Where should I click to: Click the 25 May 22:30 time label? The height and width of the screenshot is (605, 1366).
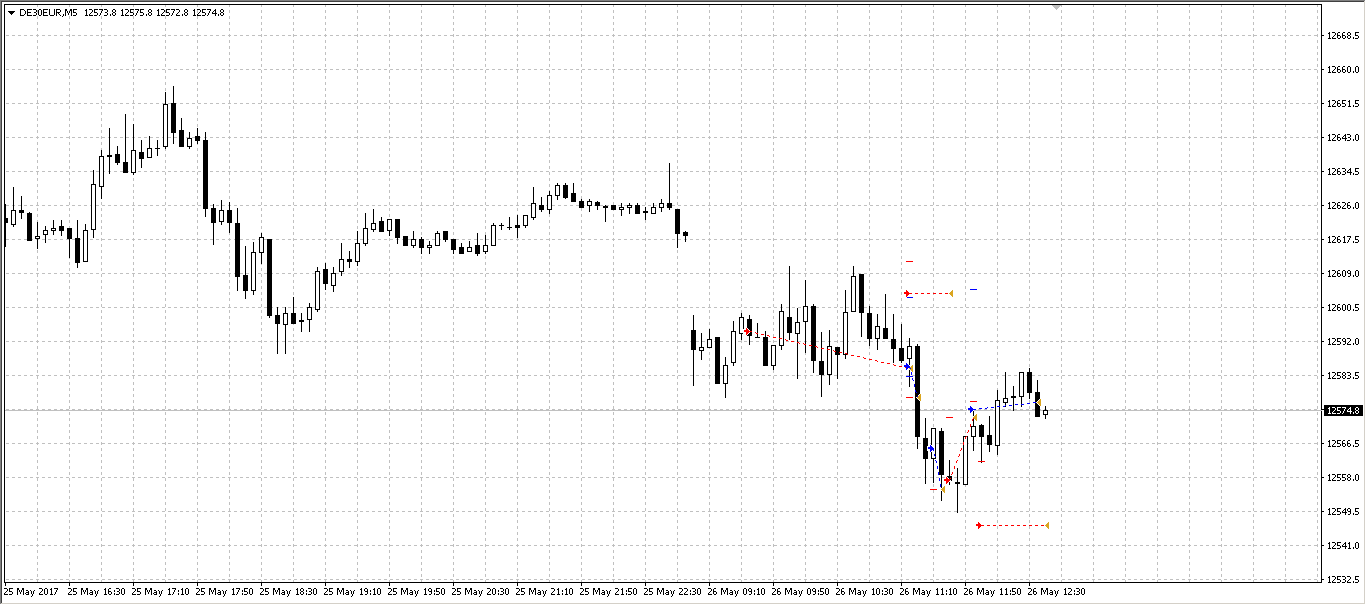pyautogui.click(x=674, y=592)
